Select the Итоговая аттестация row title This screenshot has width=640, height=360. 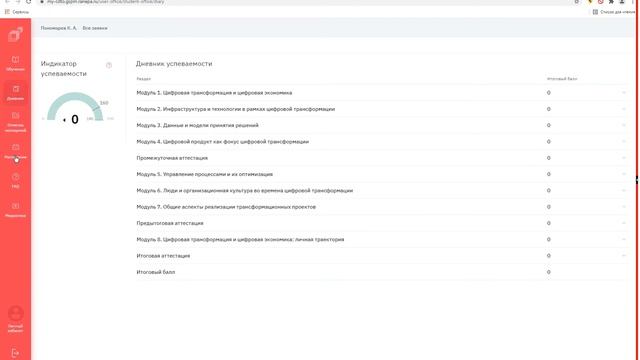coord(163,256)
